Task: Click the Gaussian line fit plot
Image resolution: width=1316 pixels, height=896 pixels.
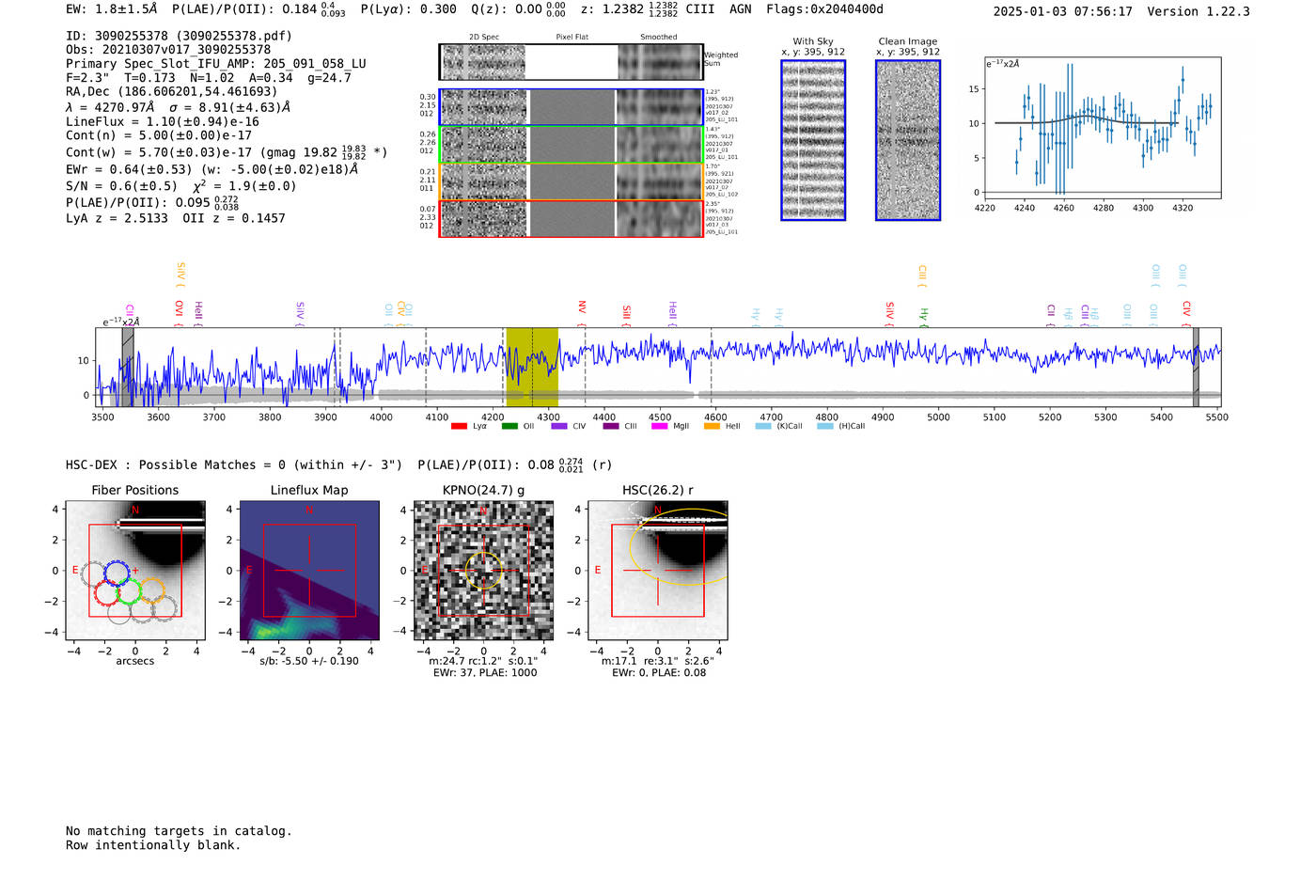Action: pos(1103,128)
